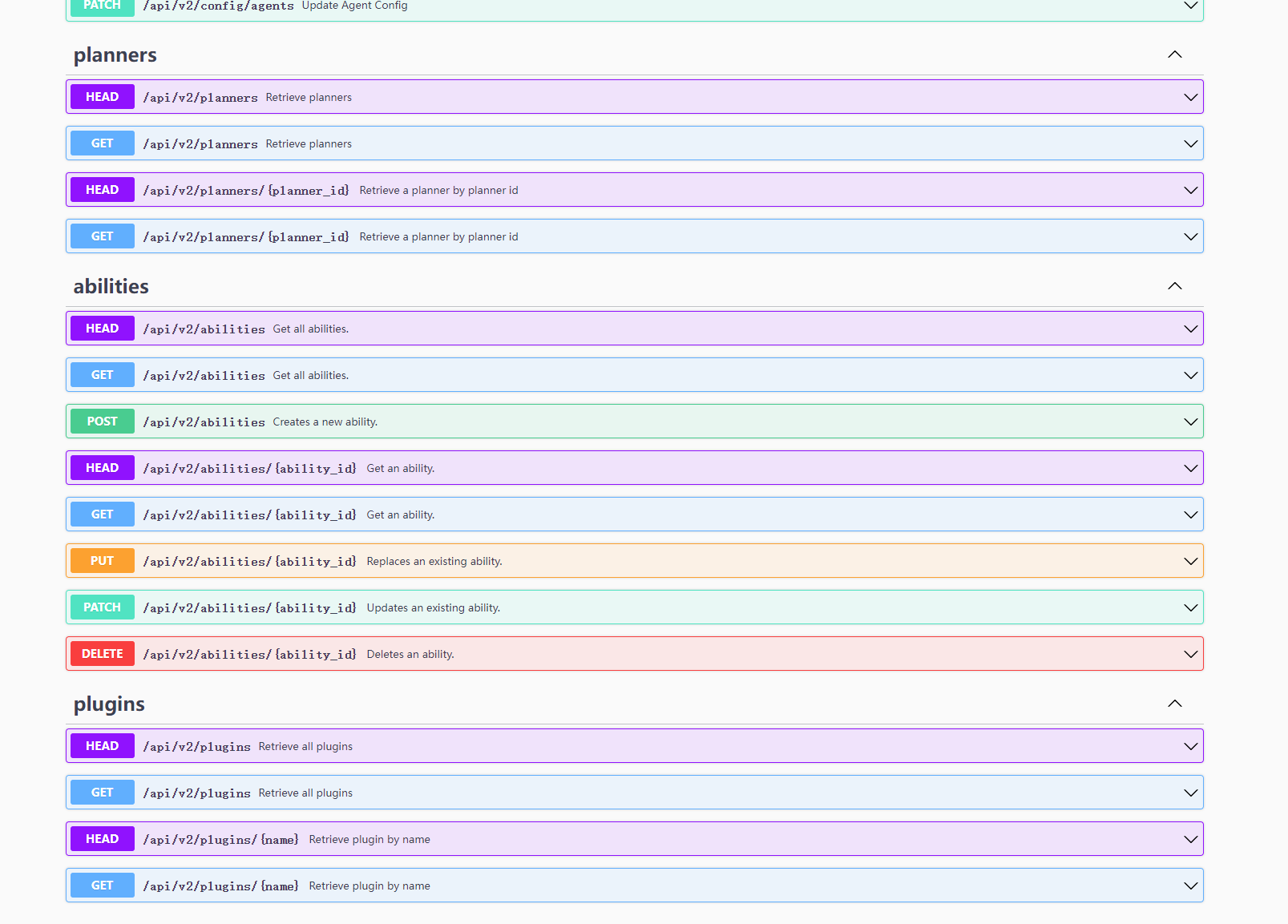Click GET badge for Get all abilities

click(103, 375)
